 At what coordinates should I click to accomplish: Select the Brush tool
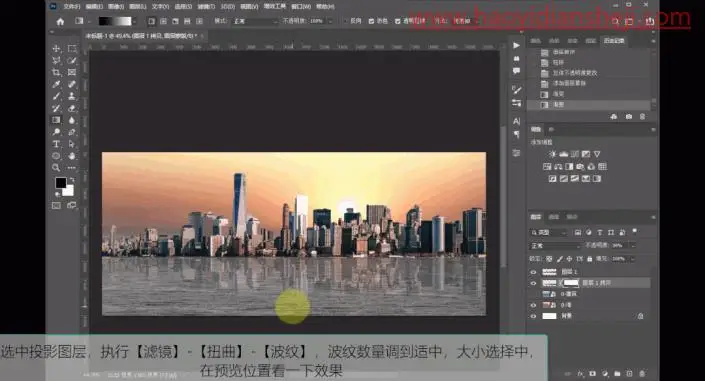tap(56, 96)
